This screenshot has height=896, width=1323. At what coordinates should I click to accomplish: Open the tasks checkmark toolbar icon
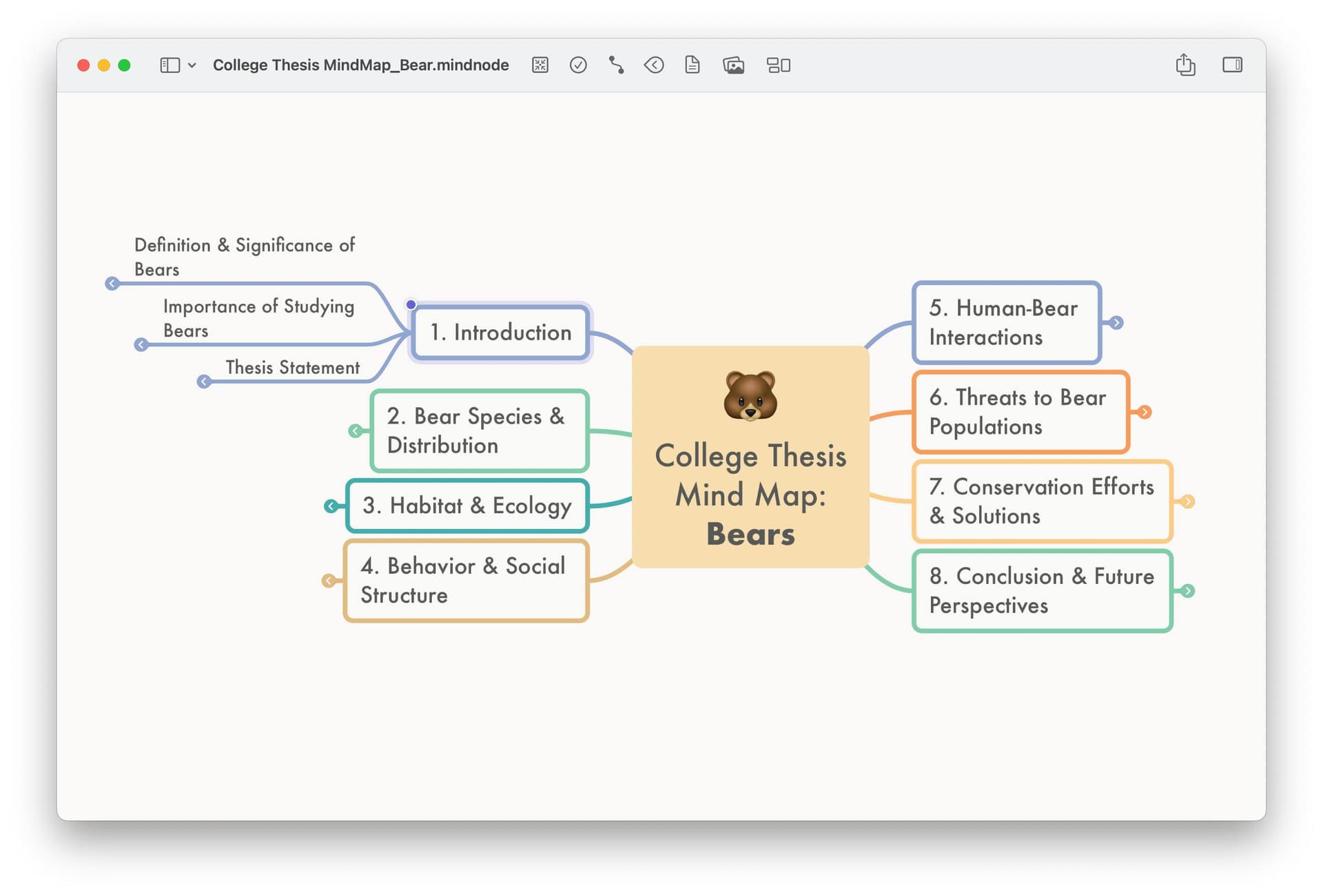pos(578,65)
